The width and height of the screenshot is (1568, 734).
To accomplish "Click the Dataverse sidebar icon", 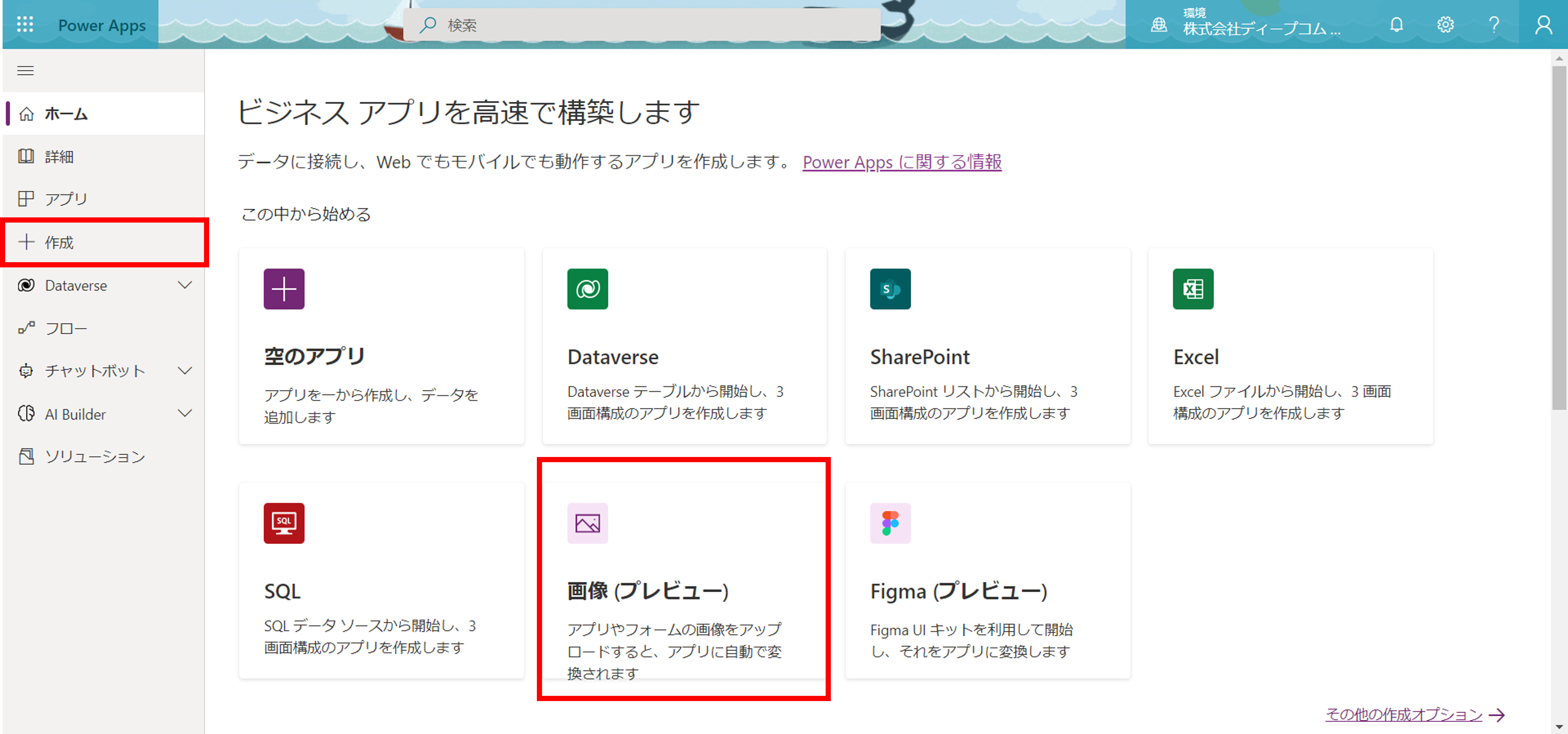I will (x=26, y=286).
